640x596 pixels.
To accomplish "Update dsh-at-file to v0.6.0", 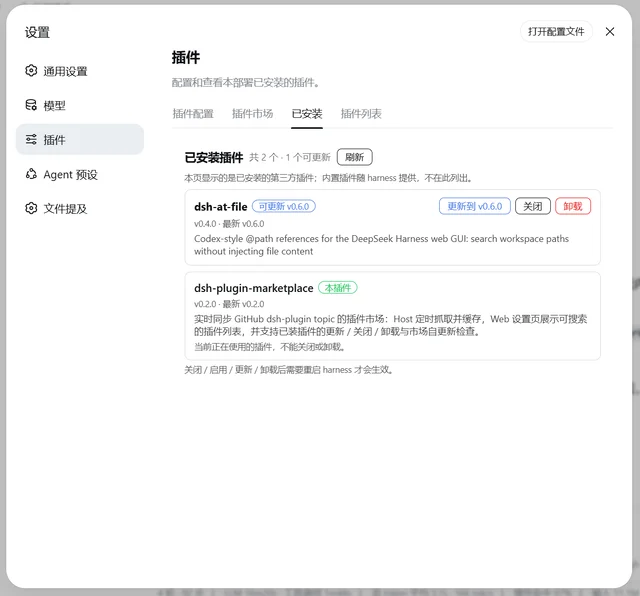I will 475,206.
